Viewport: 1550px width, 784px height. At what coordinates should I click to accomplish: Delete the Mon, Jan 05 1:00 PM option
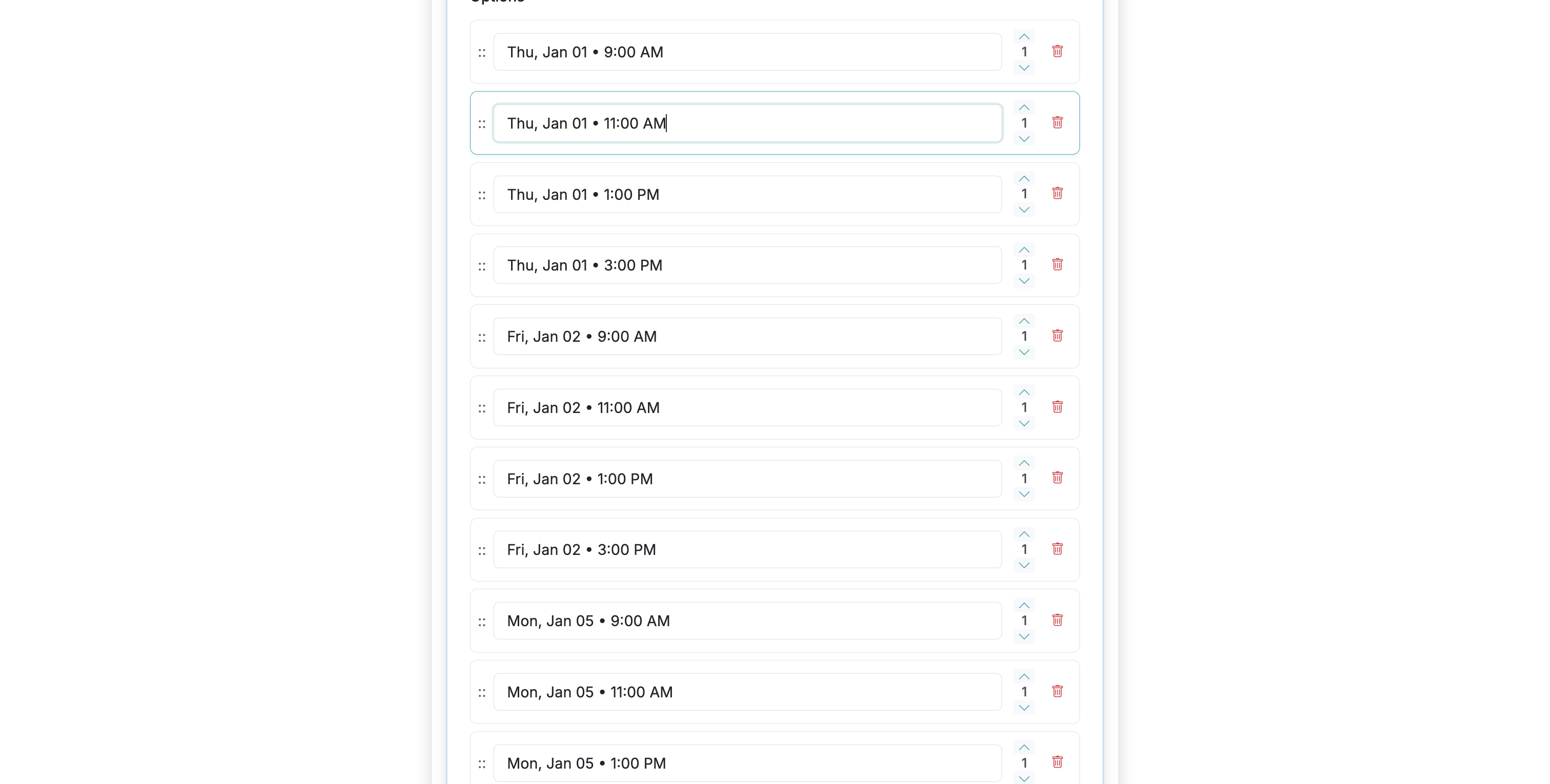(1058, 762)
